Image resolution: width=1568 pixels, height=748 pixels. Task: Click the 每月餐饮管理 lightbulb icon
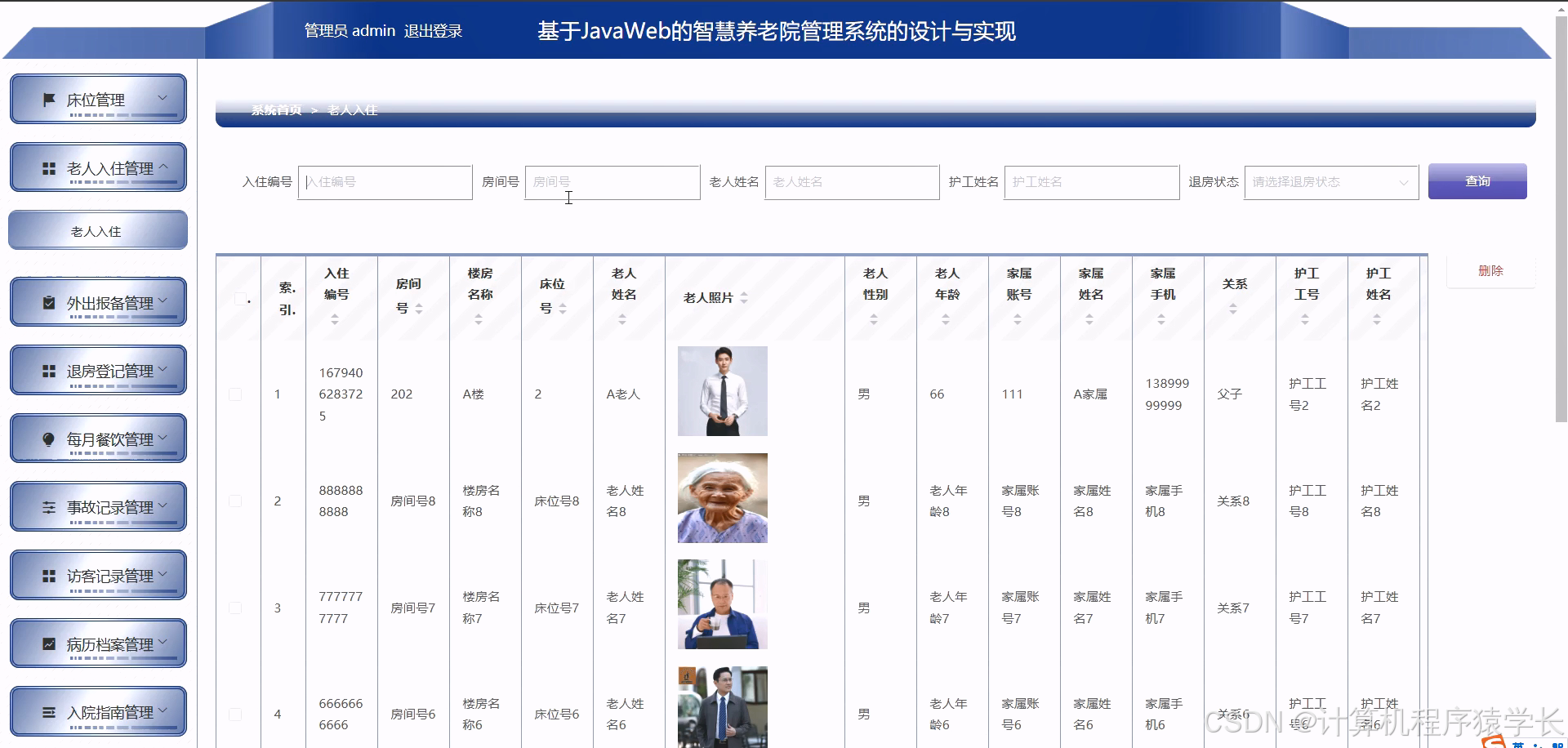coord(49,439)
